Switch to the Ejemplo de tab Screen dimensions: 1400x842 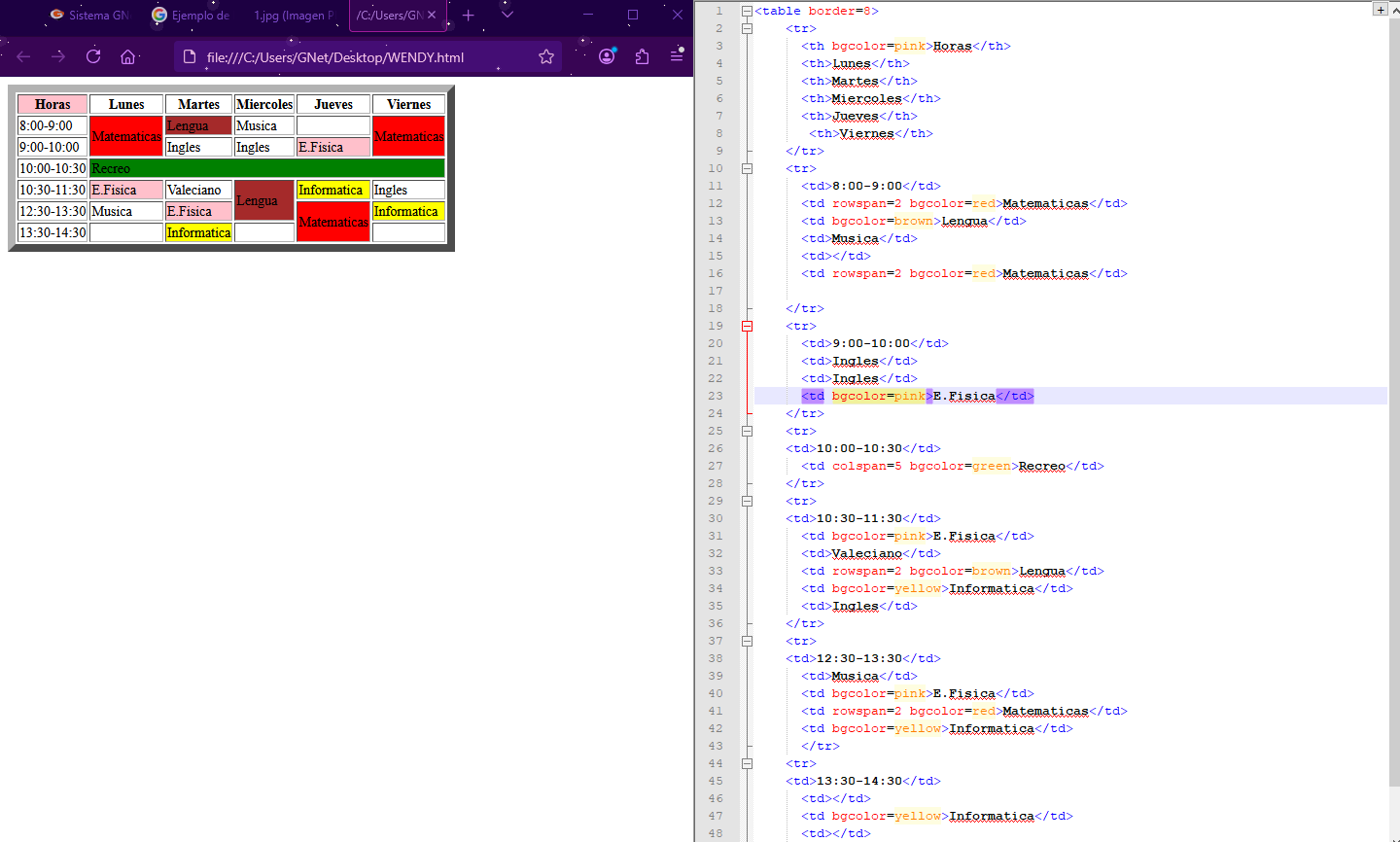pyautogui.click(x=192, y=16)
